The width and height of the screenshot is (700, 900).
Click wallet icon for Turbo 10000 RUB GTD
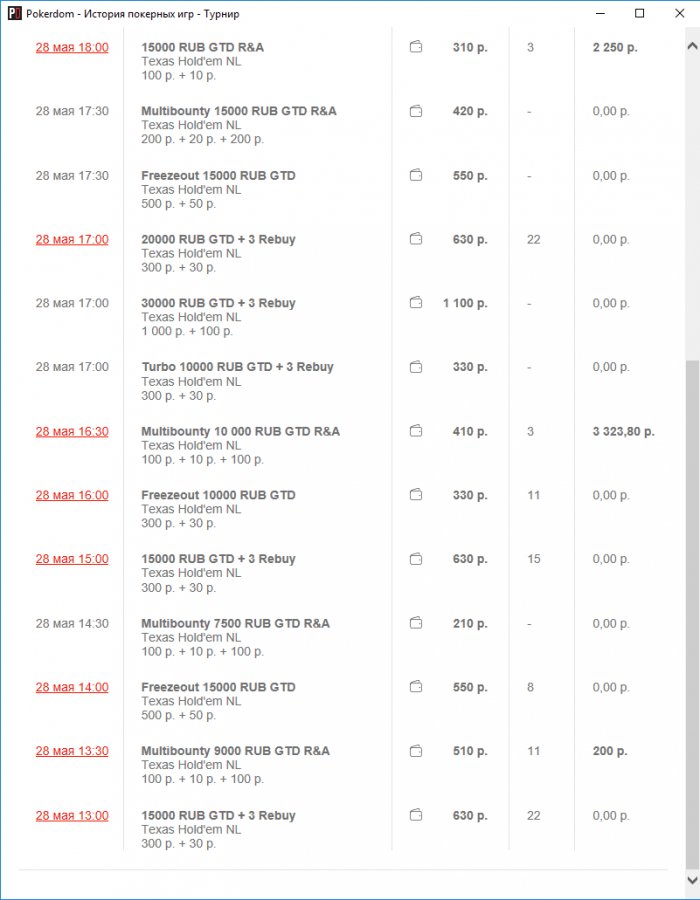tap(416, 367)
